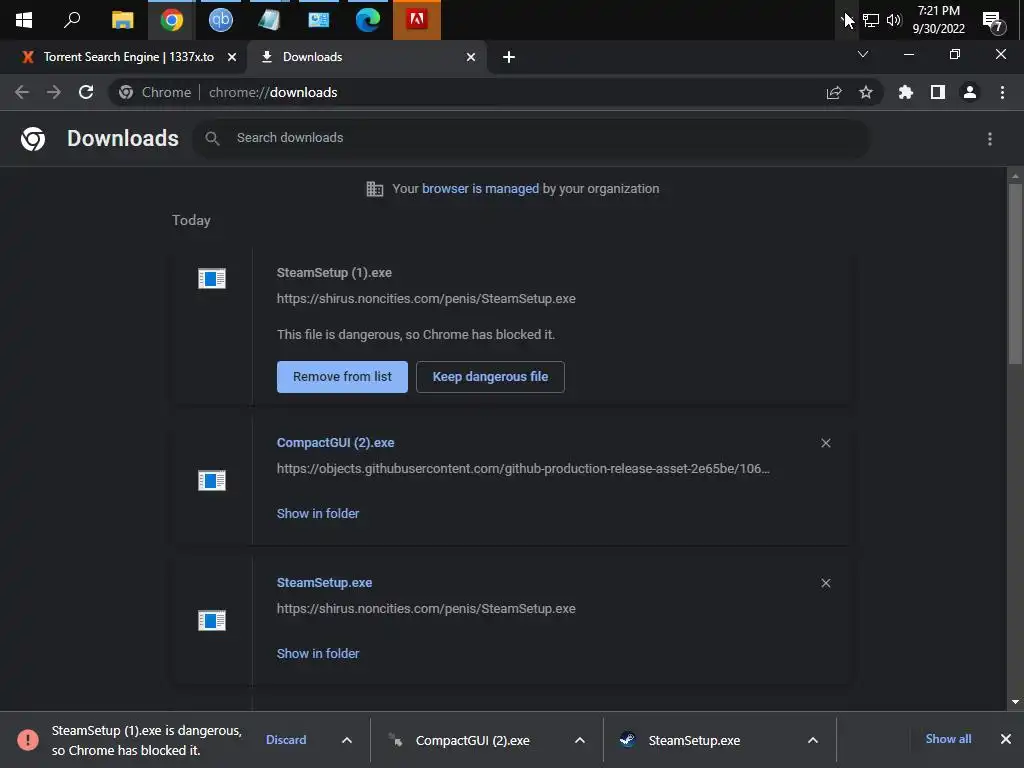1024x768 pixels.
Task: Show SteamSetup.exe in folder
Action: (x=318, y=654)
